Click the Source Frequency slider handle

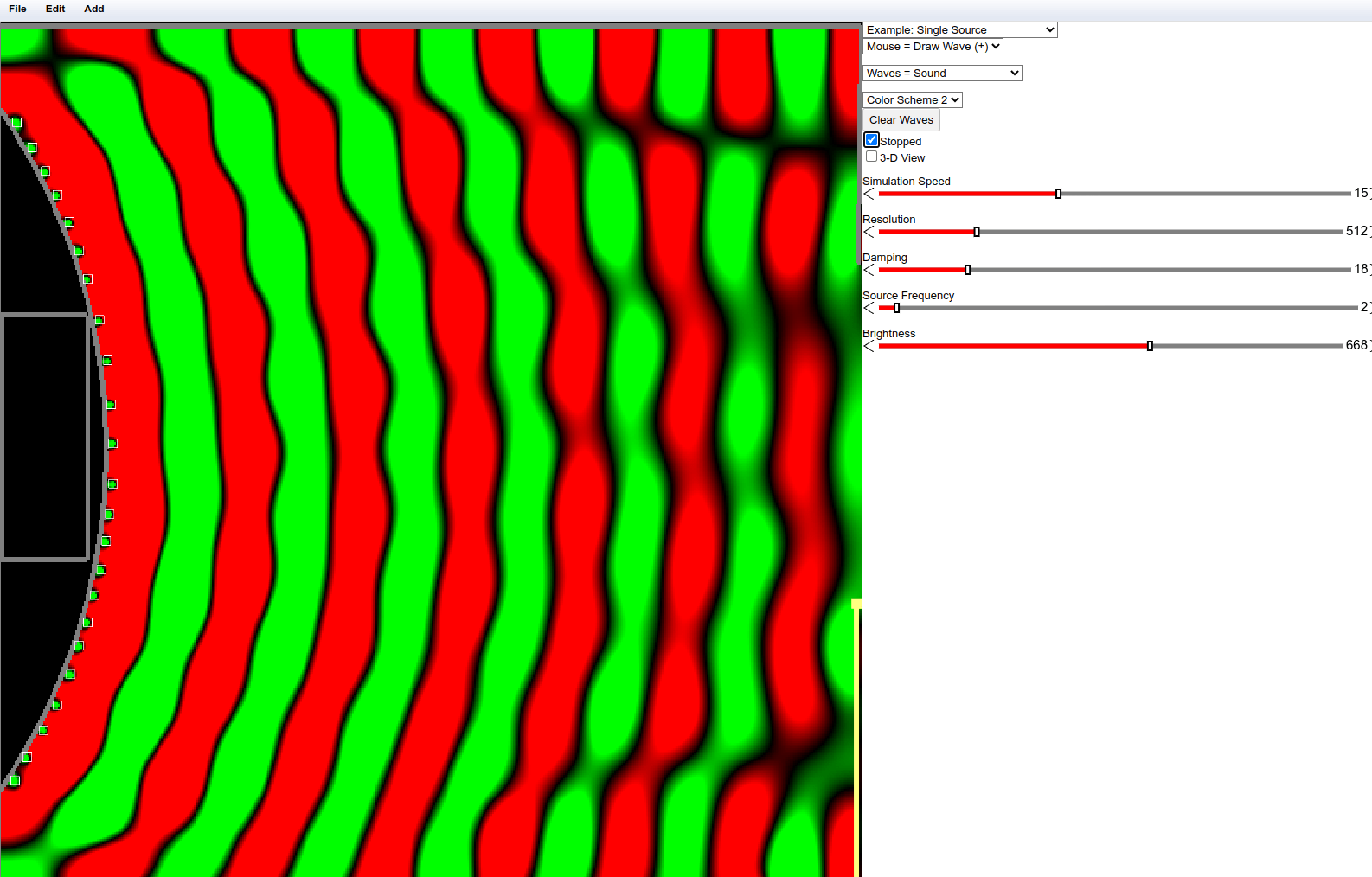tap(896, 308)
